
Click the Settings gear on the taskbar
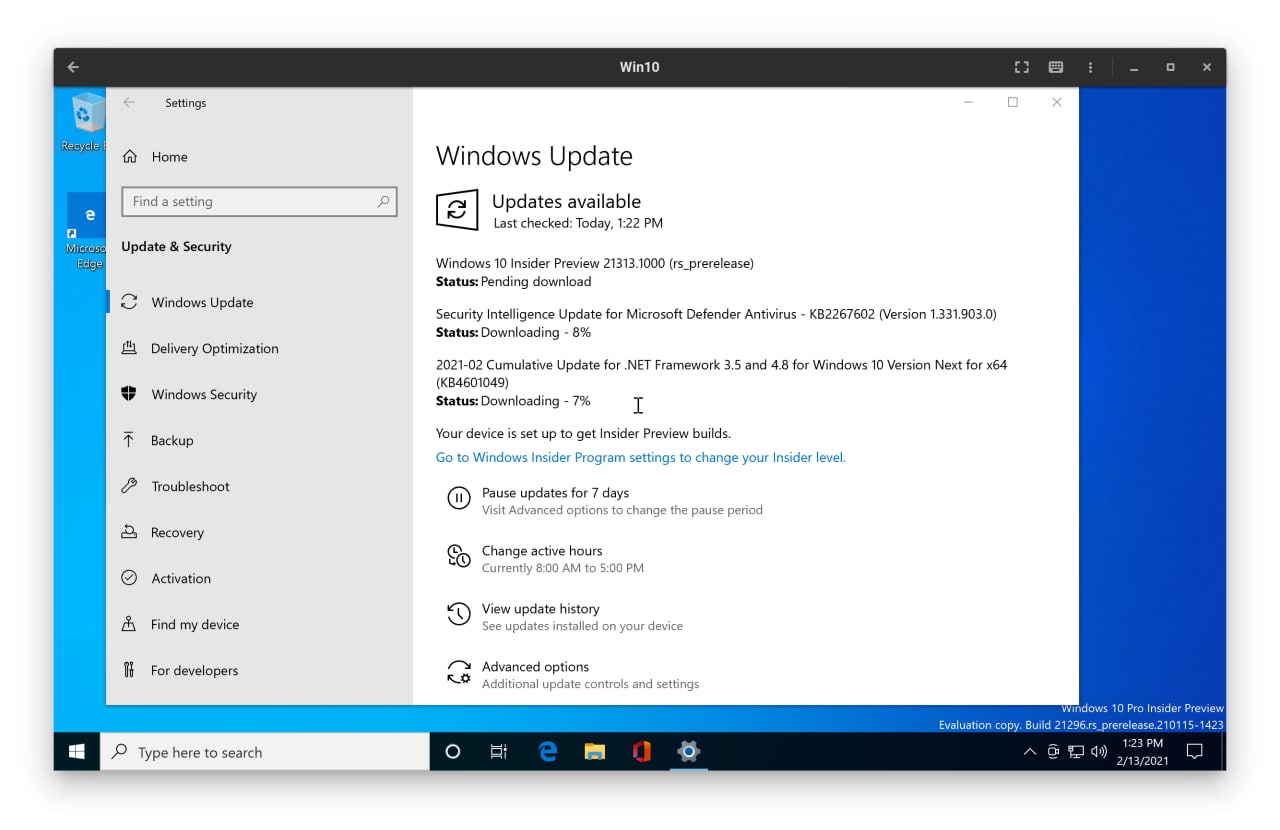click(x=688, y=752)
